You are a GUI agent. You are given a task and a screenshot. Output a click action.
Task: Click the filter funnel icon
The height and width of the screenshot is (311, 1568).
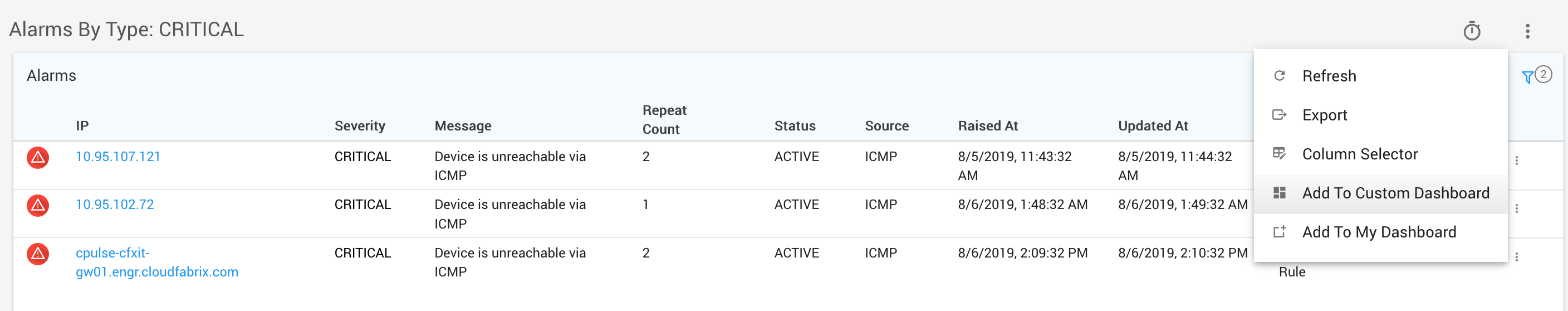tap(1527, 77)
